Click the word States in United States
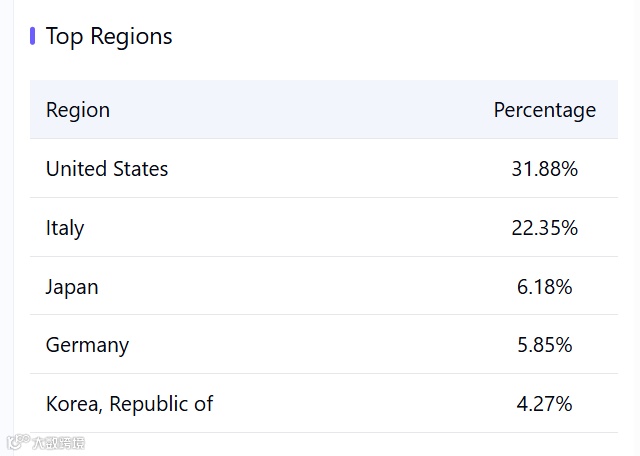This screenshot has height=456, width=640. (140, 169)
